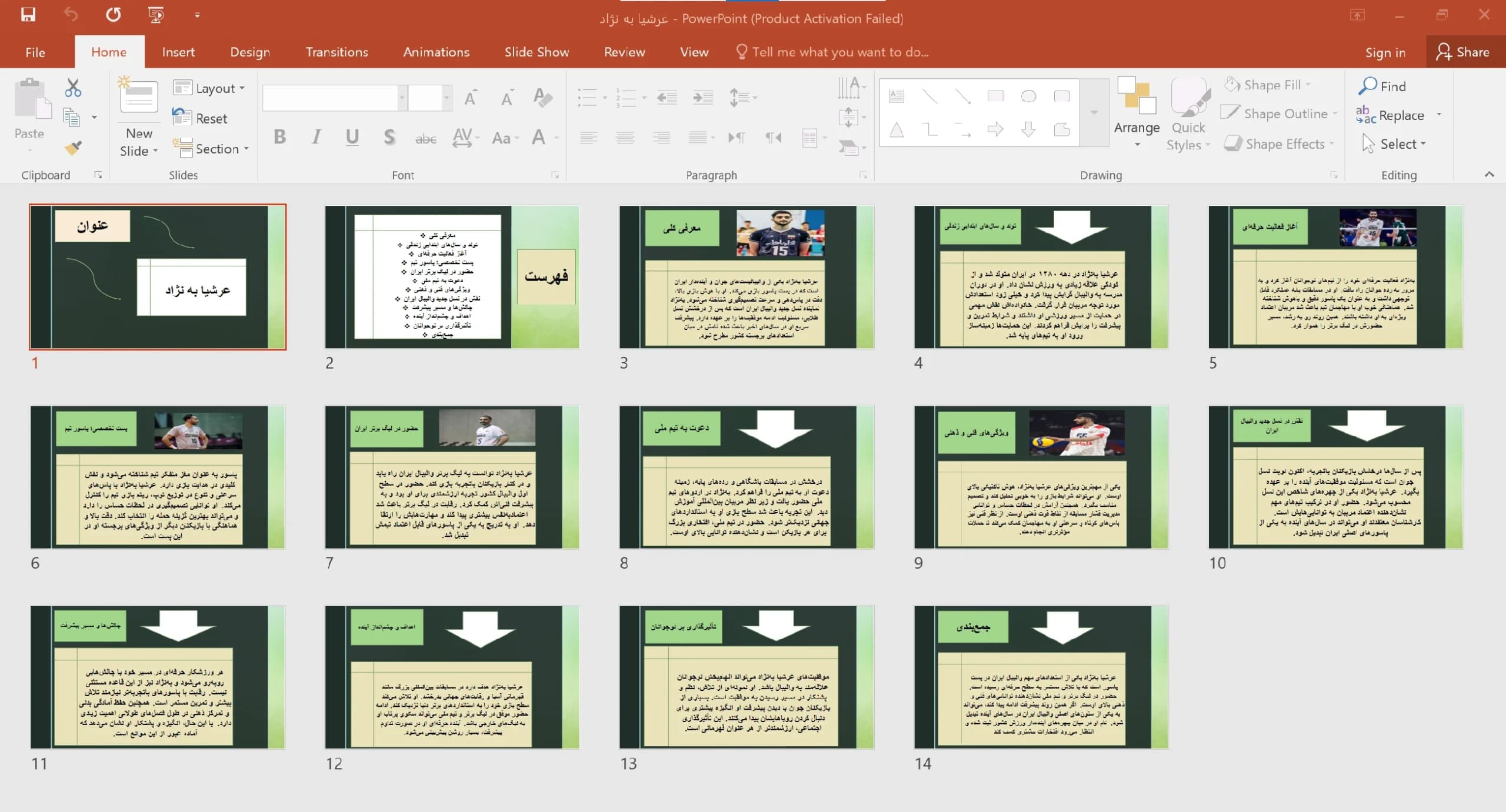The height and width of the screenshot is (812, 1506).
Task: Select the Triangle shape in gallery
Action: (x=897, y=129)
